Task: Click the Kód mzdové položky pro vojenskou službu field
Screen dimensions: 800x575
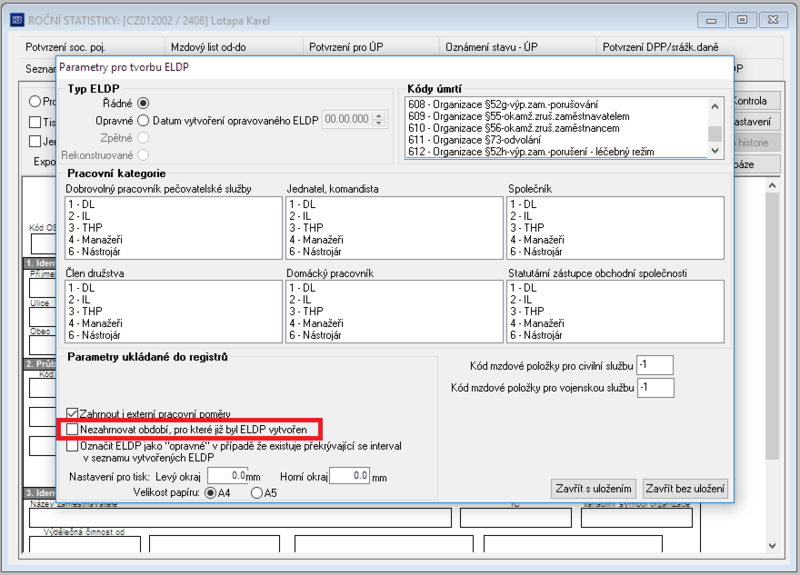Action: [x=656, y=388]
